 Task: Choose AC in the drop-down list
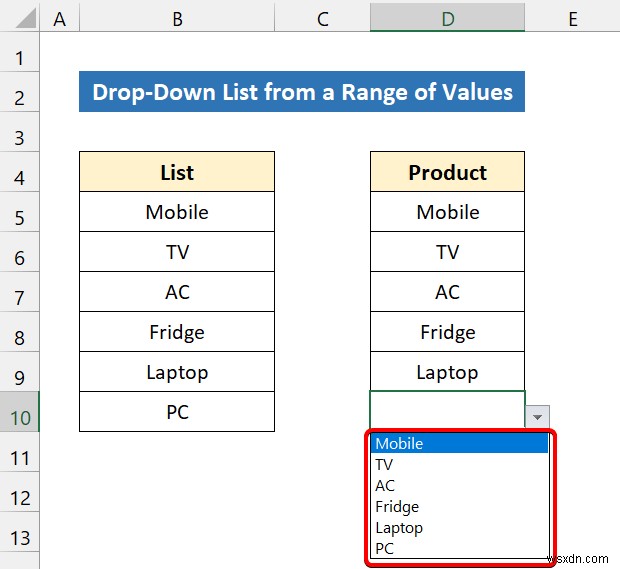point(459,486)
